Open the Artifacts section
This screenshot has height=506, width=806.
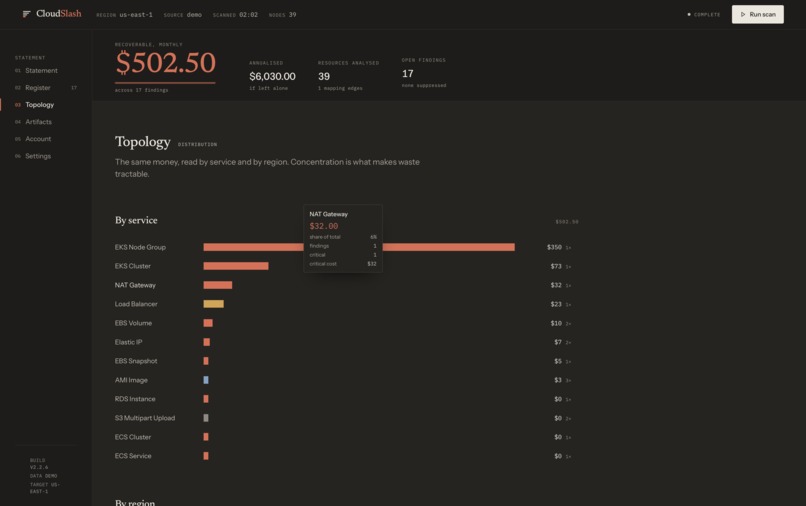click(39, 122)
